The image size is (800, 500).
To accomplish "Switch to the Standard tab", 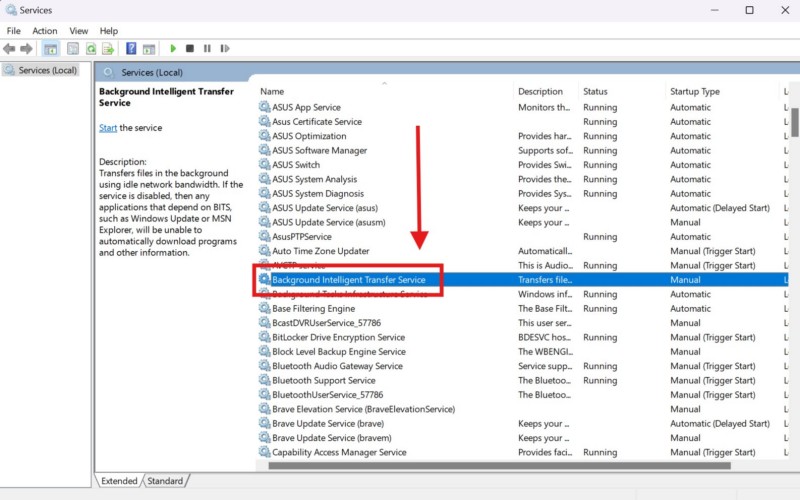I will click(166, 481).
